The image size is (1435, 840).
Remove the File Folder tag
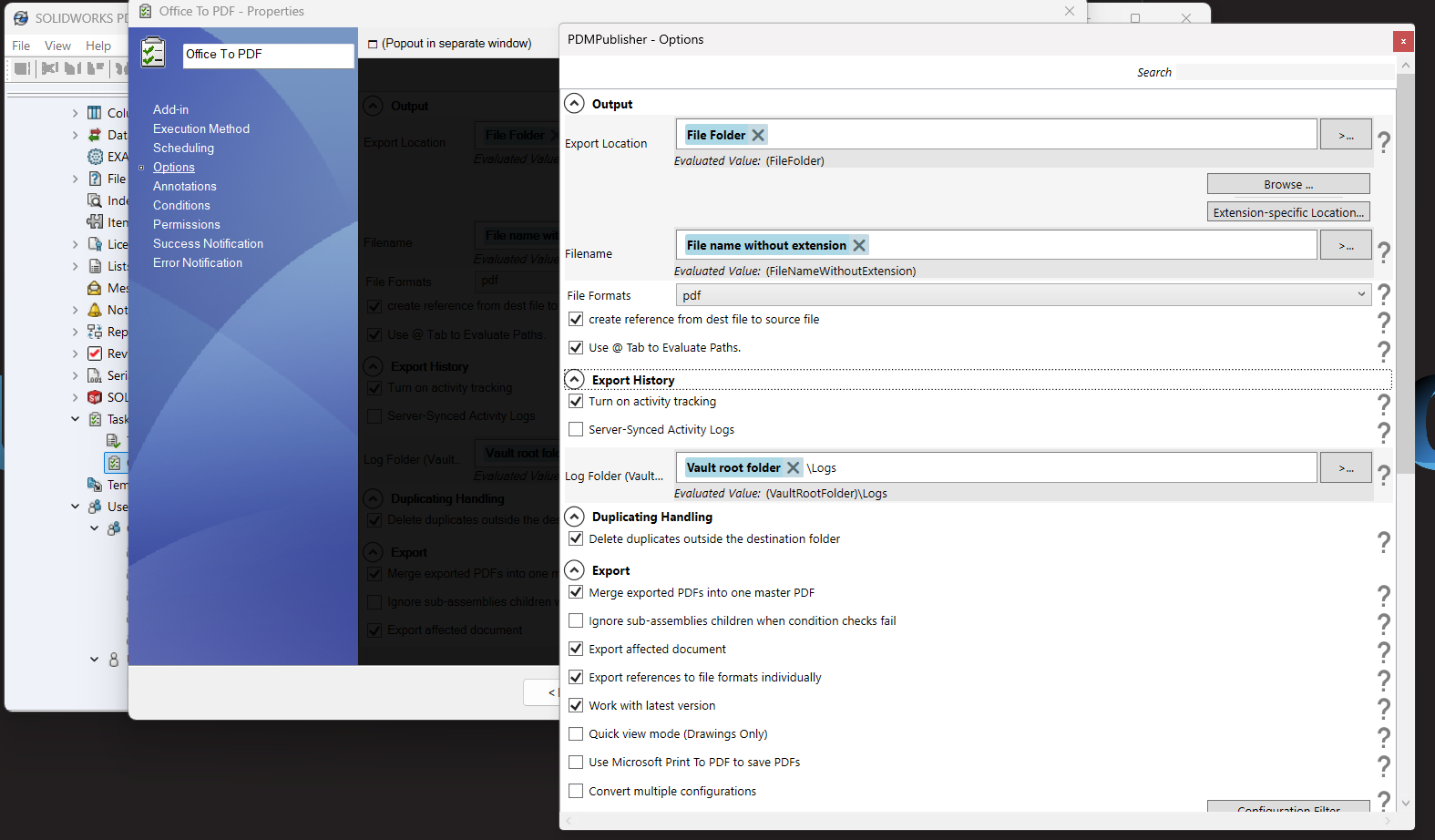(x=758, y=135)
